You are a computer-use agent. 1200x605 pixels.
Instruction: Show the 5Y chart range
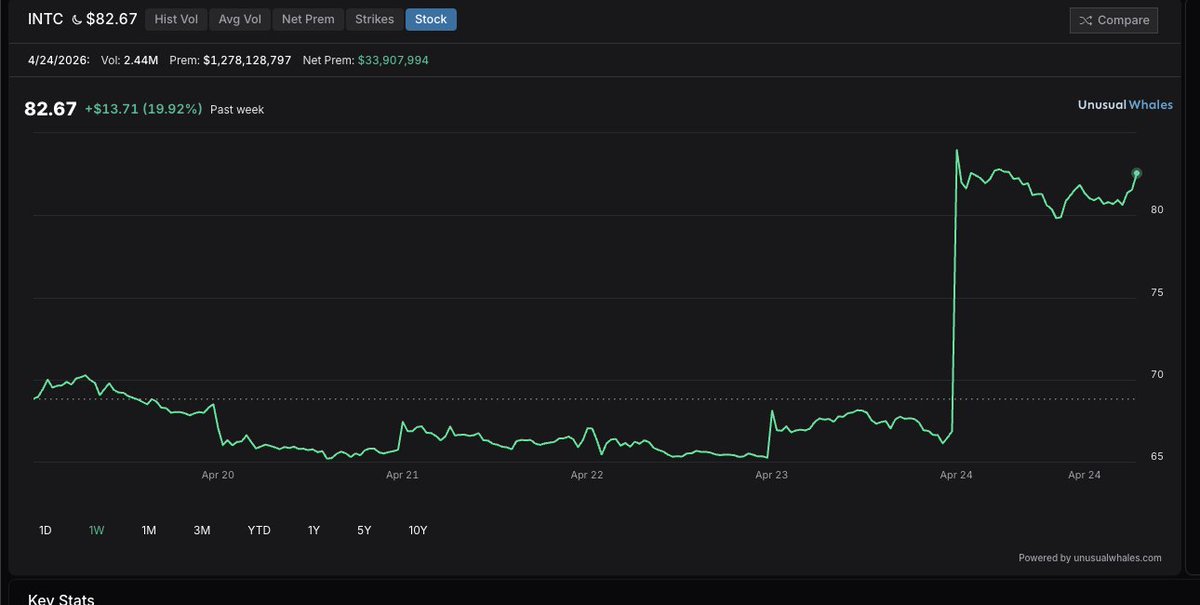(x=363, y=530)
